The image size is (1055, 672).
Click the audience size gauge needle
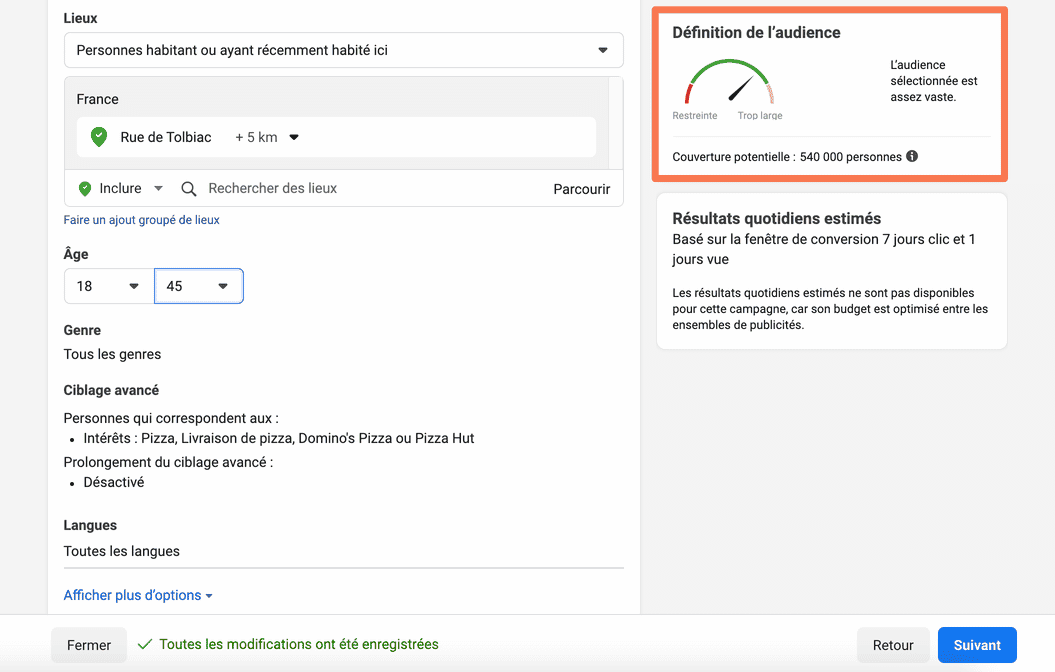[x=740, y=89]
